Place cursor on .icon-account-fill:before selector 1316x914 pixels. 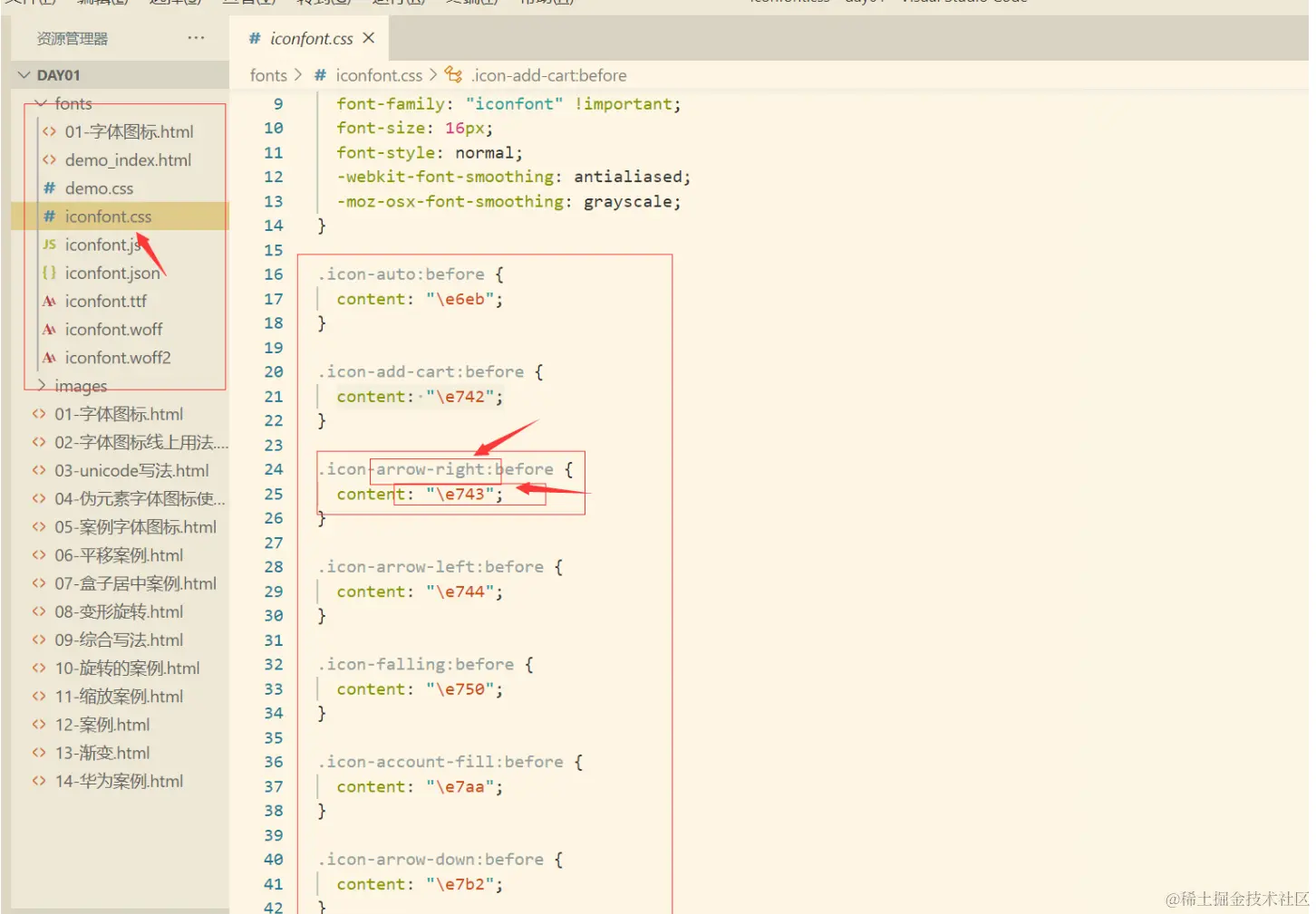click(x=440, y=762)
